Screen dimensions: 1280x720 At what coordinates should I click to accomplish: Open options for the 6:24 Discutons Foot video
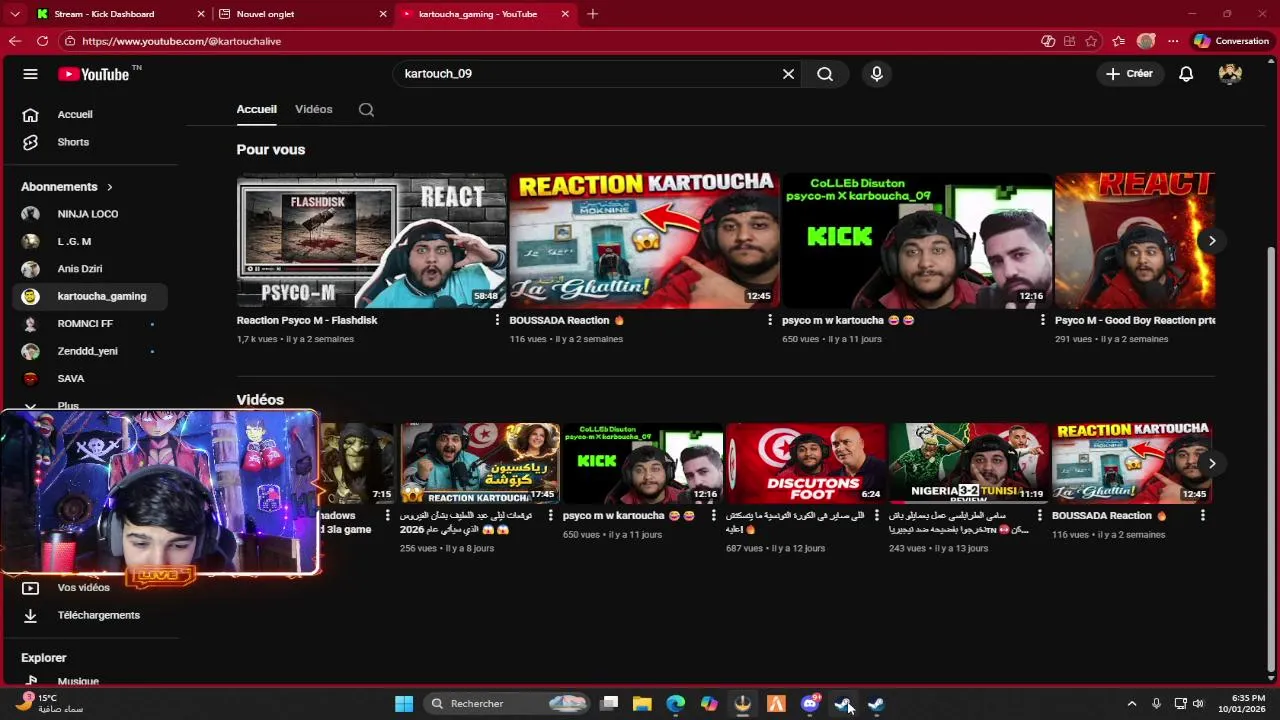[x=876, y=516]
